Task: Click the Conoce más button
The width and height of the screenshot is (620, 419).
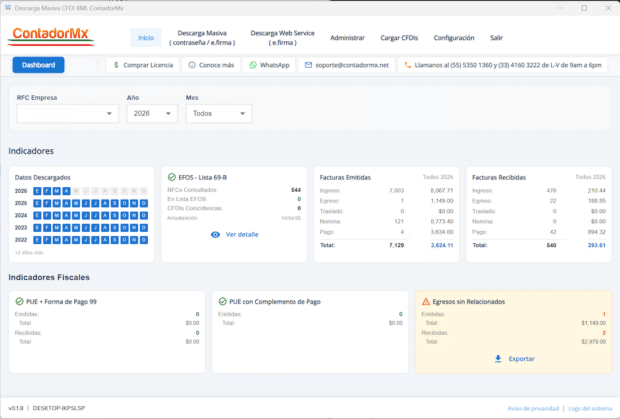Action: [x=211, y=65]
